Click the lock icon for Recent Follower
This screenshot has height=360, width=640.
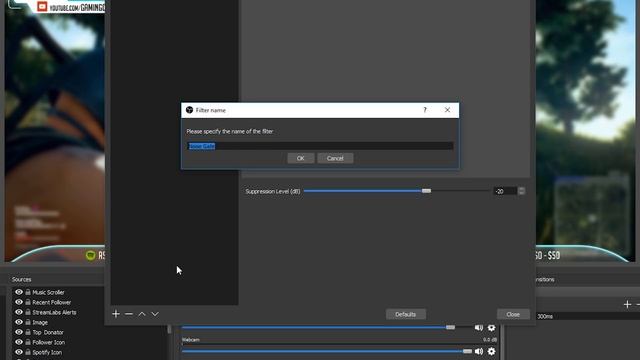[28, 302]
